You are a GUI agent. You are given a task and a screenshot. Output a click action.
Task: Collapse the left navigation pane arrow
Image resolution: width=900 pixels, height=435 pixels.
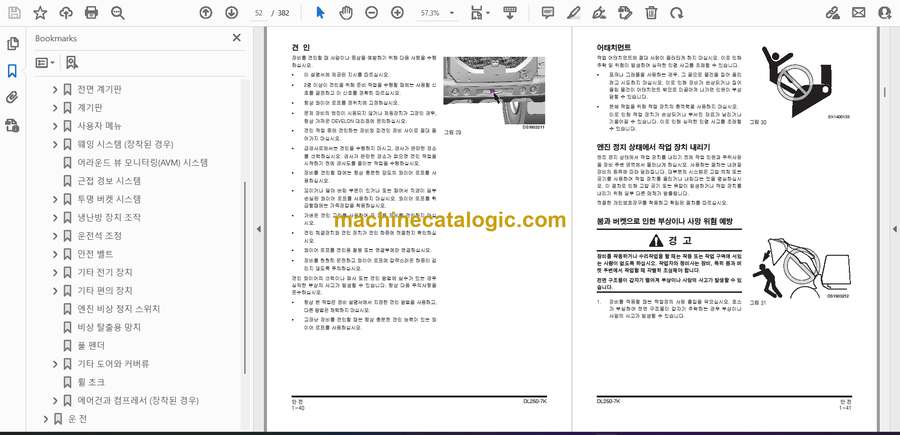(258, 229)
